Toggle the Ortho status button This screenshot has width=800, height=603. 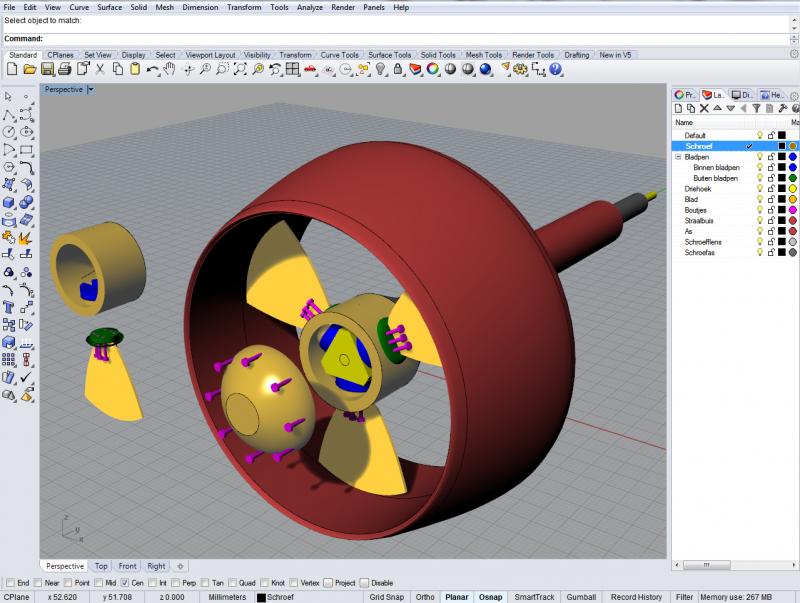tap(425, 597)
